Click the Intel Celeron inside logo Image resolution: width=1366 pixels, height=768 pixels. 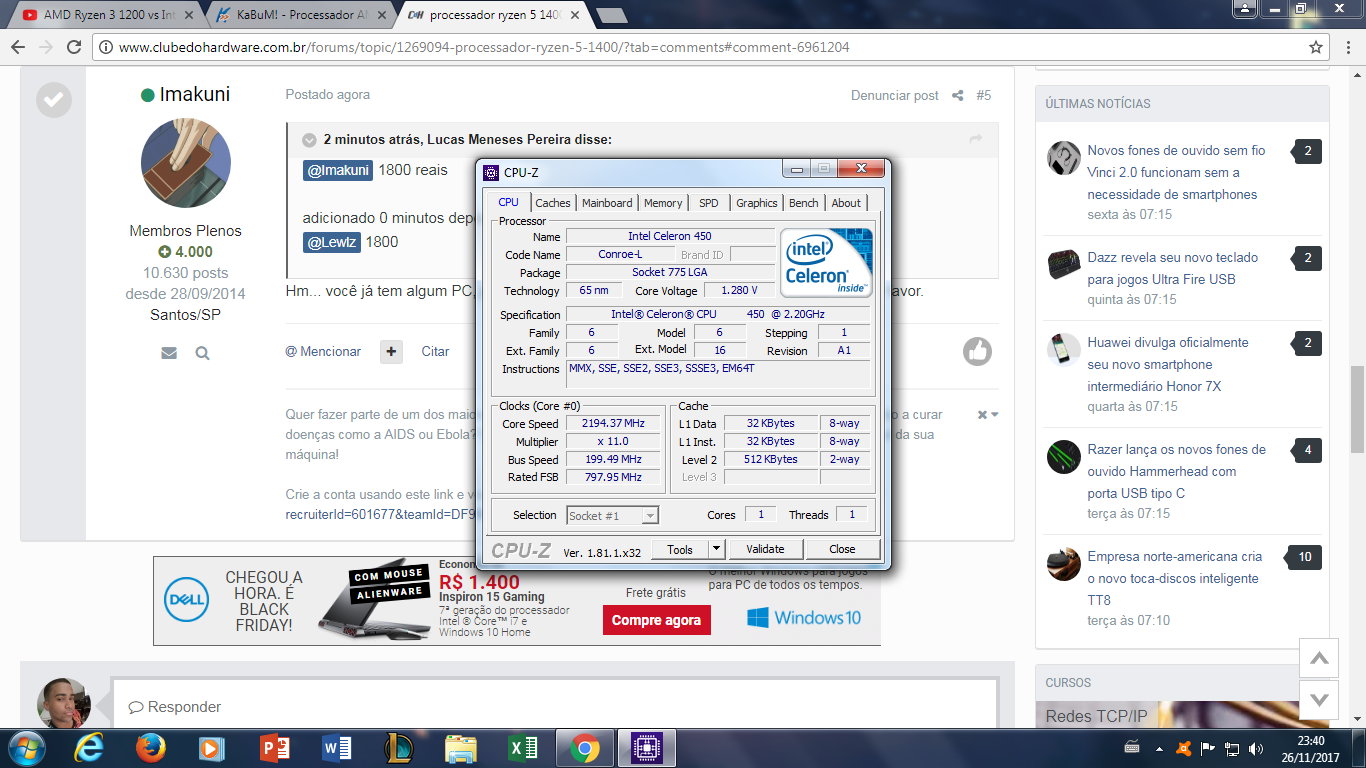pyautogui.click(x=826, y=262)
